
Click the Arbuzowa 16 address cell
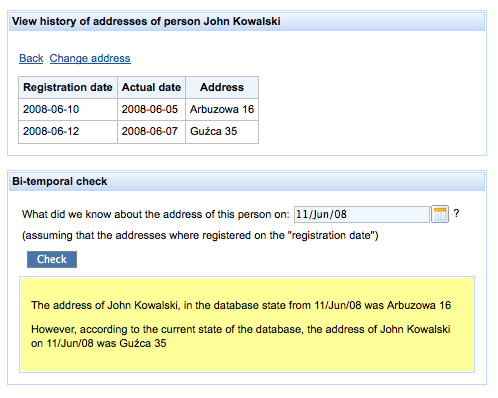(x=222, y=109)
